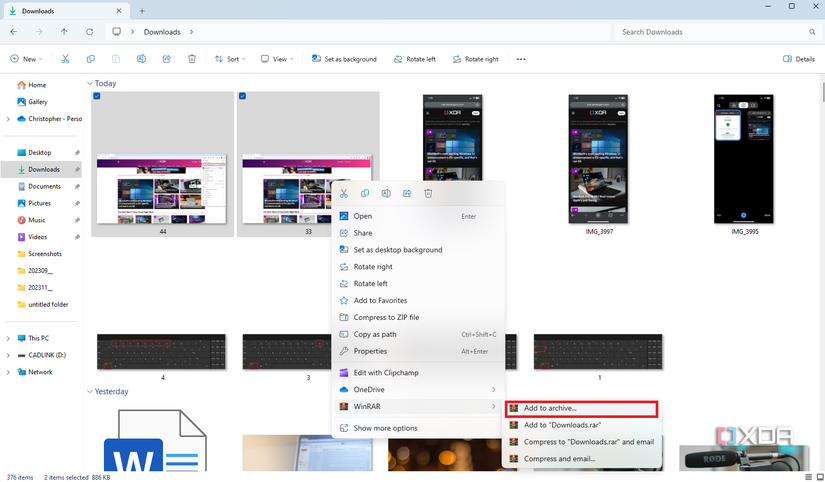Click the Copy icon in context menu

point(365,193)
